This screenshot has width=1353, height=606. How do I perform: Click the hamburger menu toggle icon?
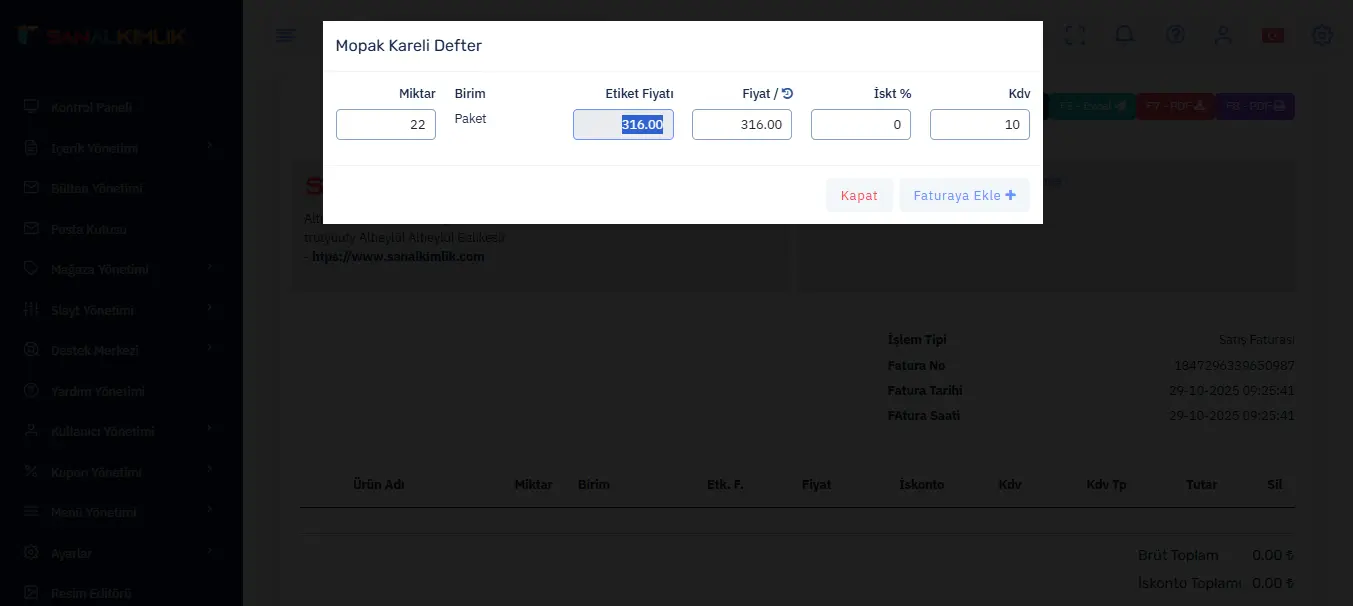286,37
